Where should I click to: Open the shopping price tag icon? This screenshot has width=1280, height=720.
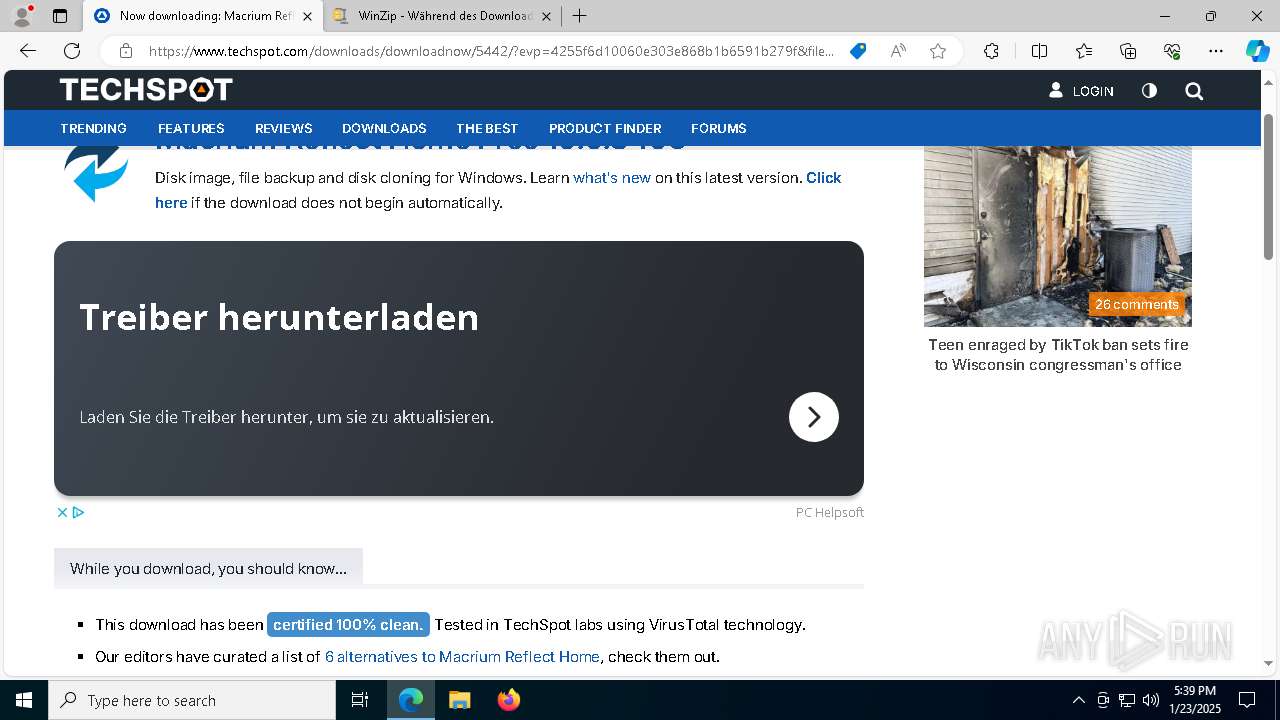[x=858, y=51]
